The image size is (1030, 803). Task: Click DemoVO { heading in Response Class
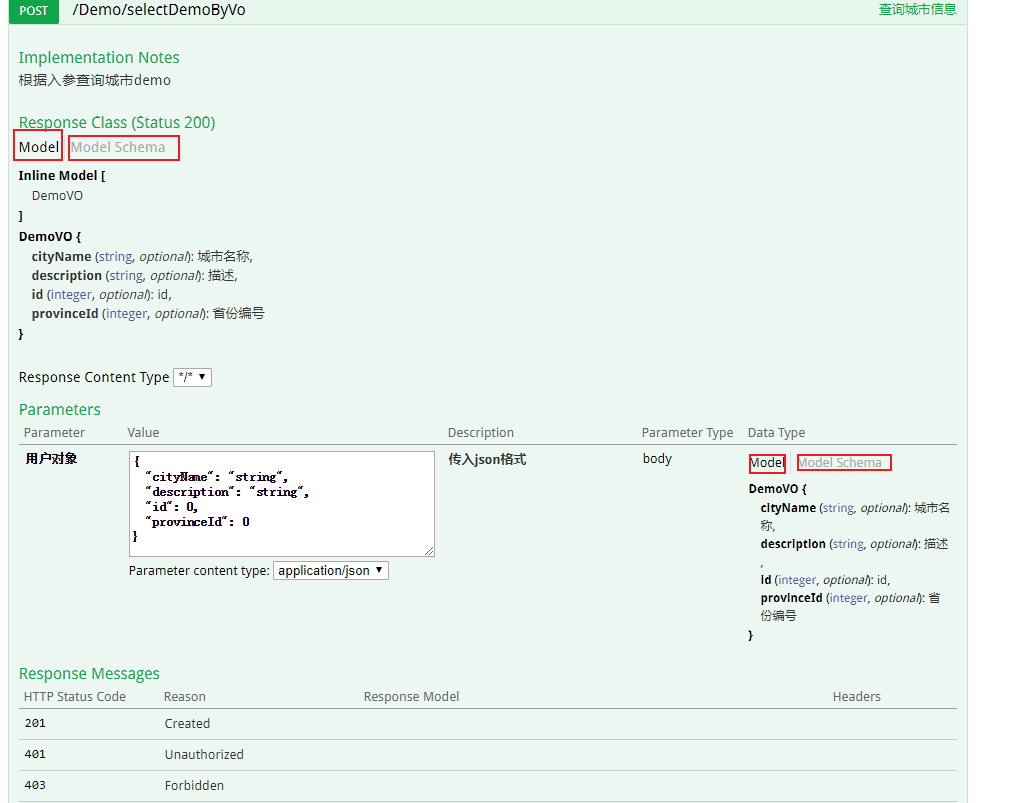click(x=50, y=237)
